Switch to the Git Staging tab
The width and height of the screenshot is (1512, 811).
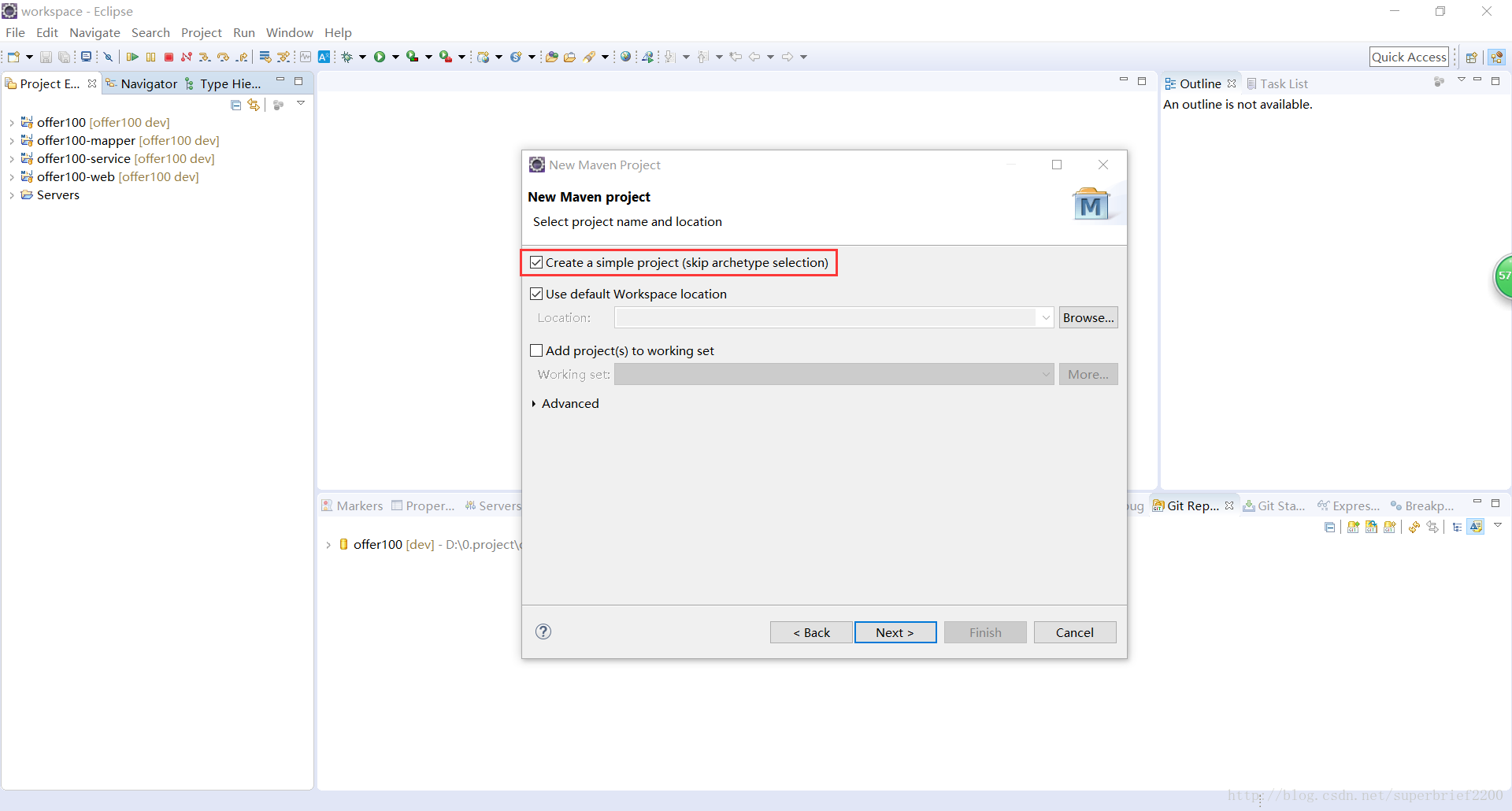coord(1273,505)
